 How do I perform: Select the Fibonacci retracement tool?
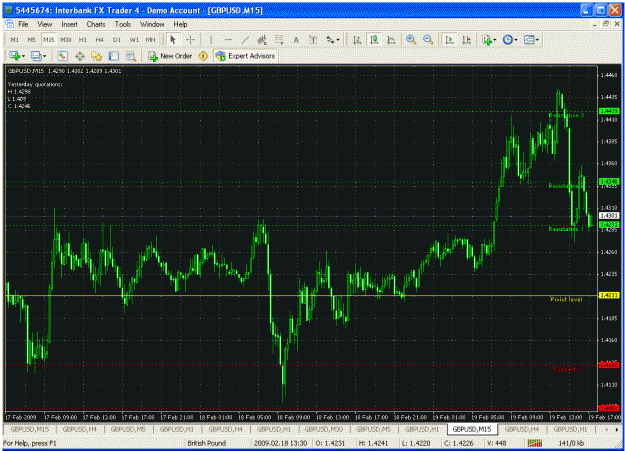pos(279,40)
